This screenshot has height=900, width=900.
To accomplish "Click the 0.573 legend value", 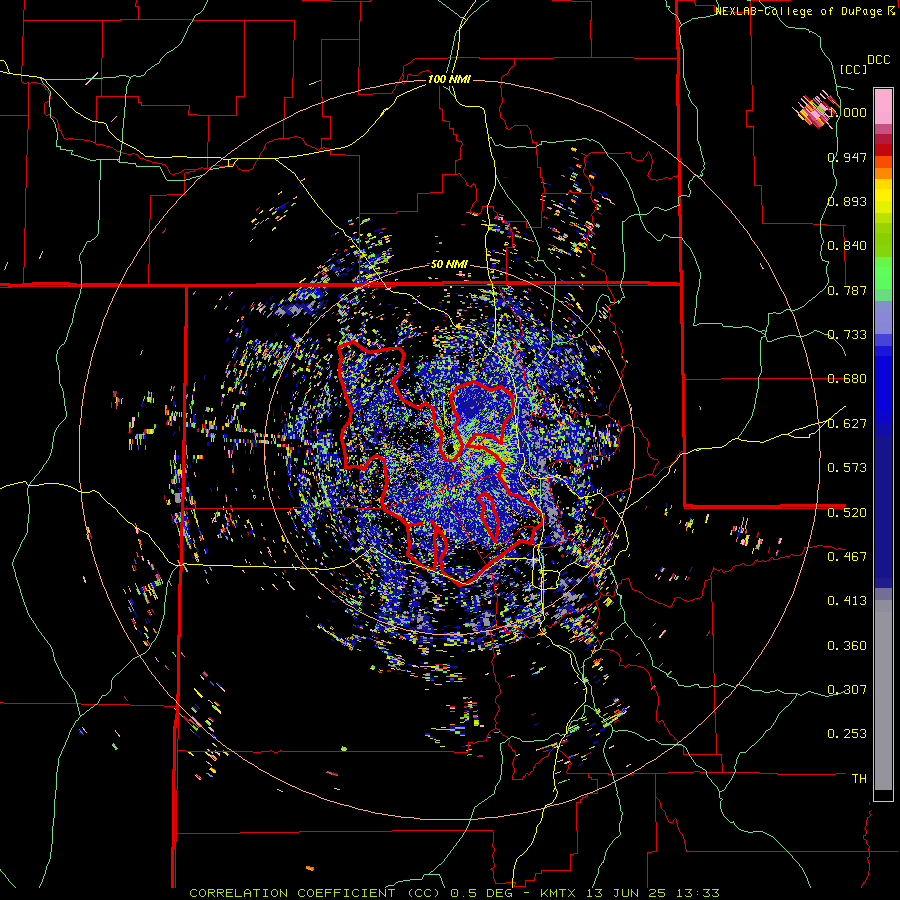I will coord(847,468).
